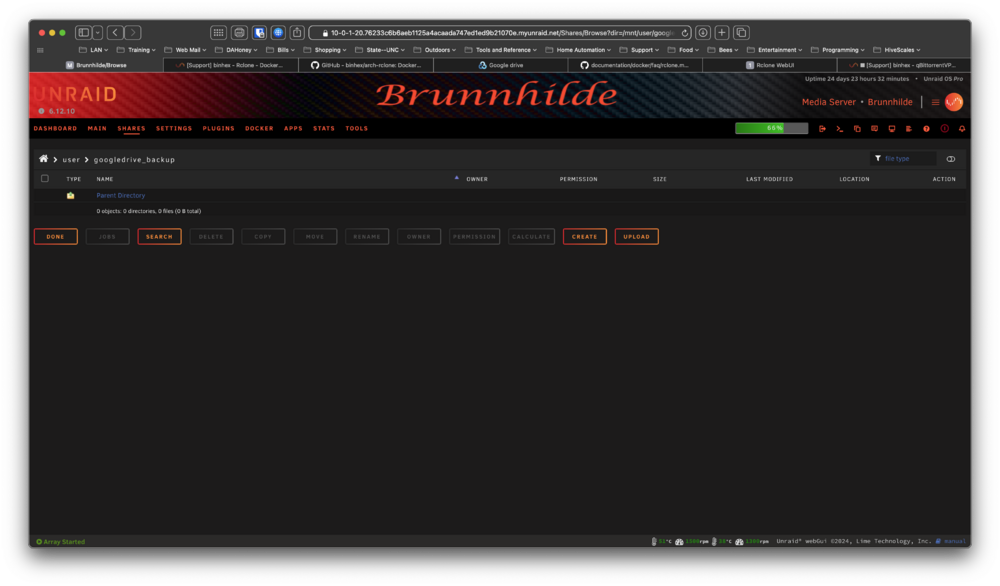Open the Settings menu item
Screen dimensions: 1000x586
pos(174,128)
